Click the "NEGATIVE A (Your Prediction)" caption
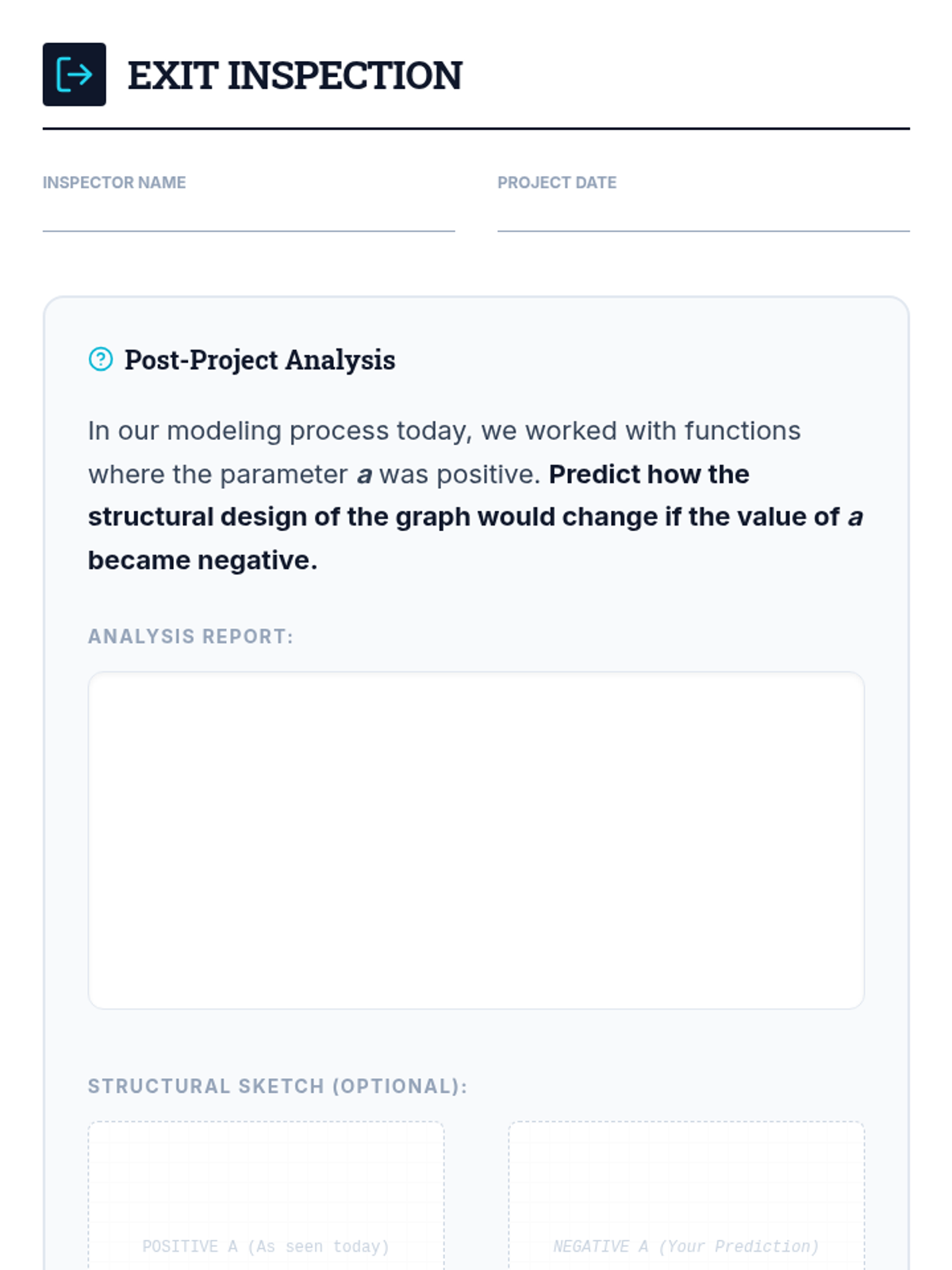The width and height of the screenshot is (952, 1270). click(x=686, y=1246)
